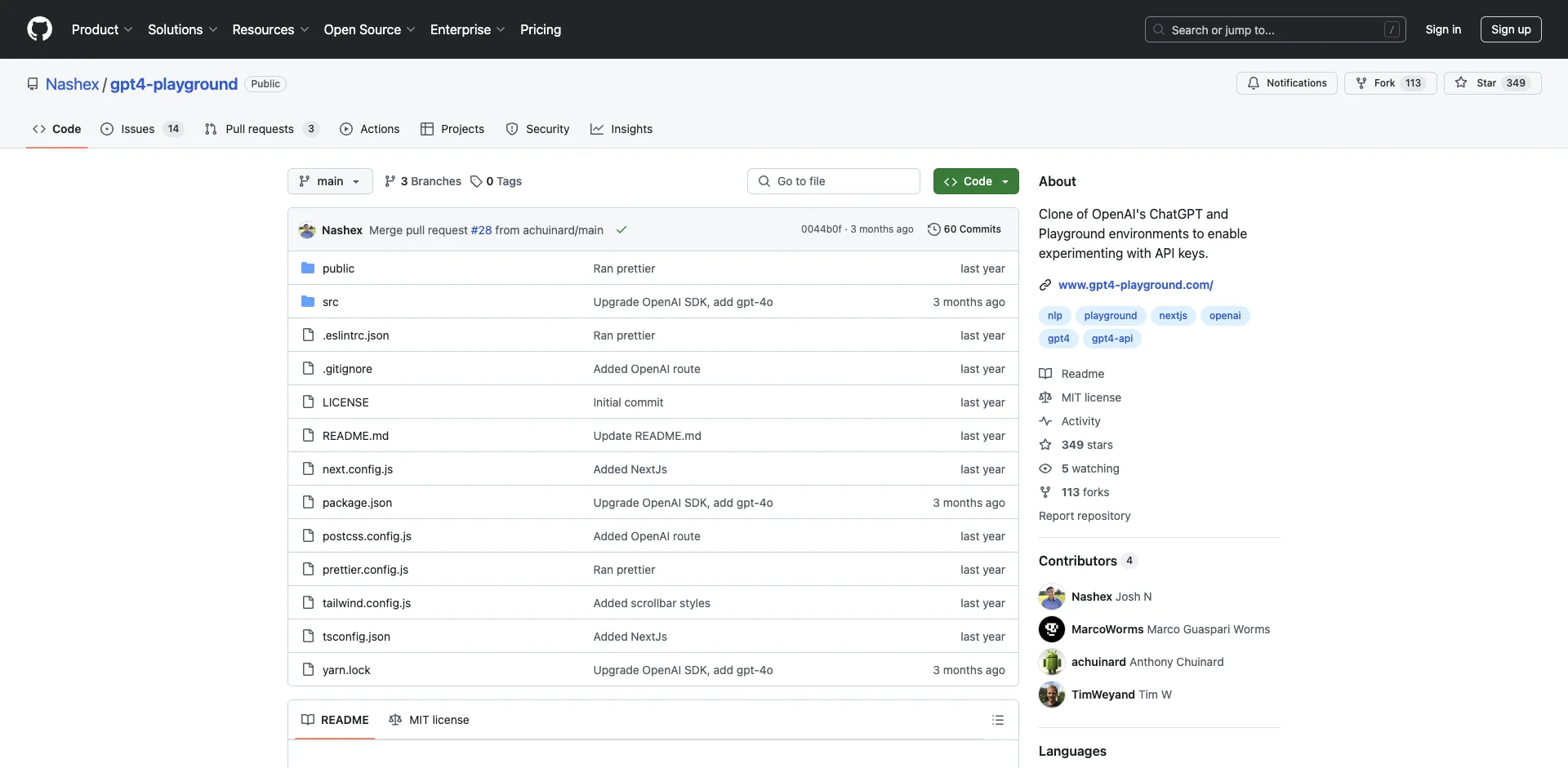Open the main branch selector dropdown

pos(330,181)
